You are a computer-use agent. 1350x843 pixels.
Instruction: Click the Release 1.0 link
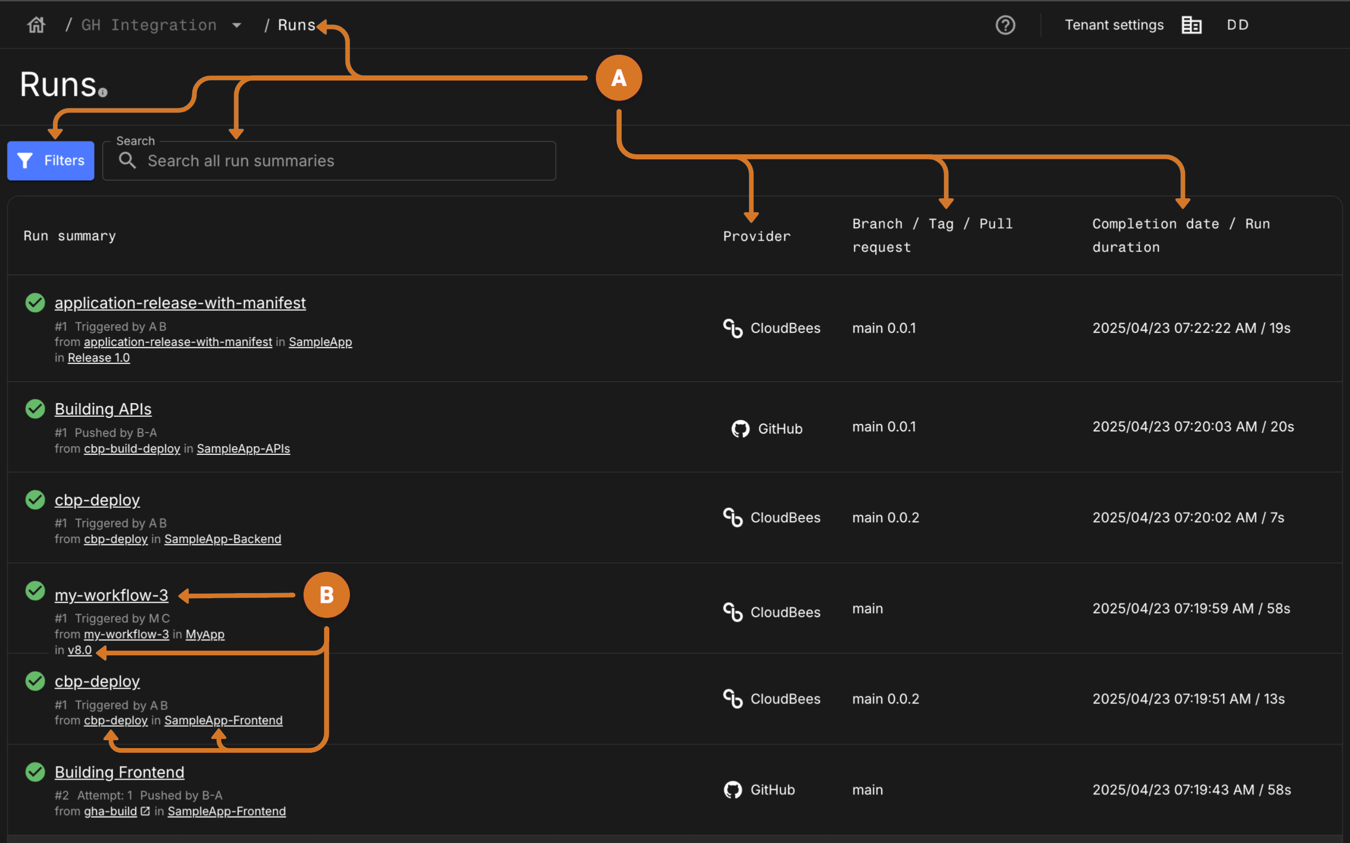coord(98,358)
